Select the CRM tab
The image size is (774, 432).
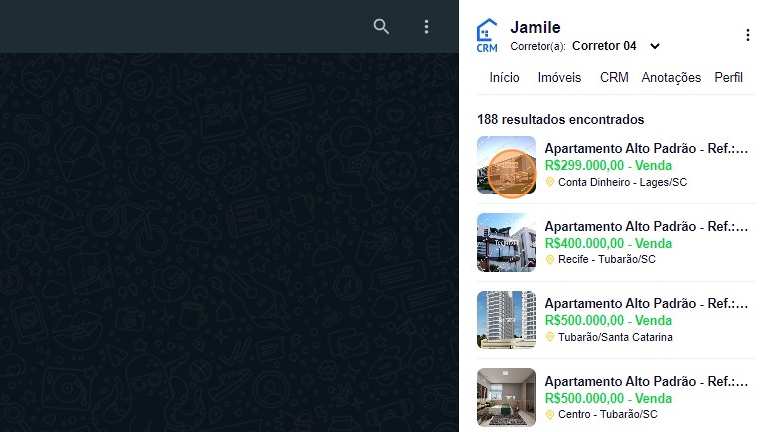tap(614, 78)
